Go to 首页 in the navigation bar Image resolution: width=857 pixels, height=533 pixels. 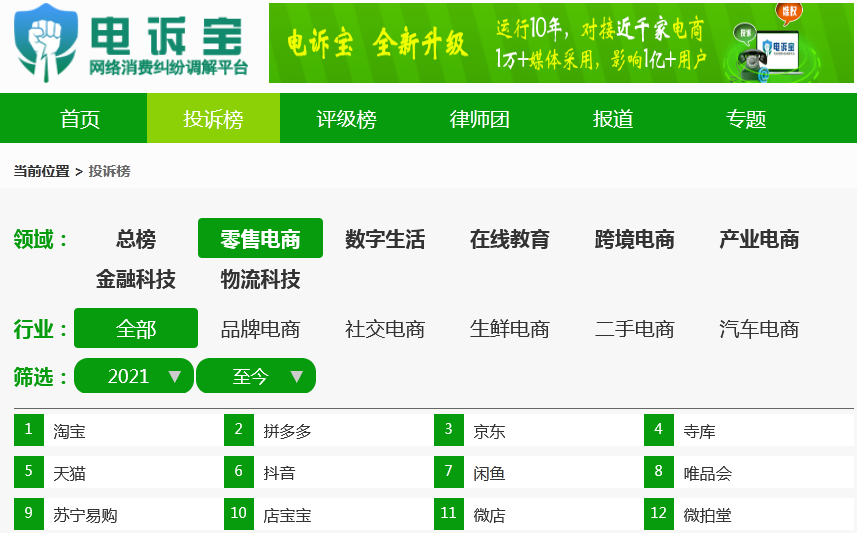80,119
